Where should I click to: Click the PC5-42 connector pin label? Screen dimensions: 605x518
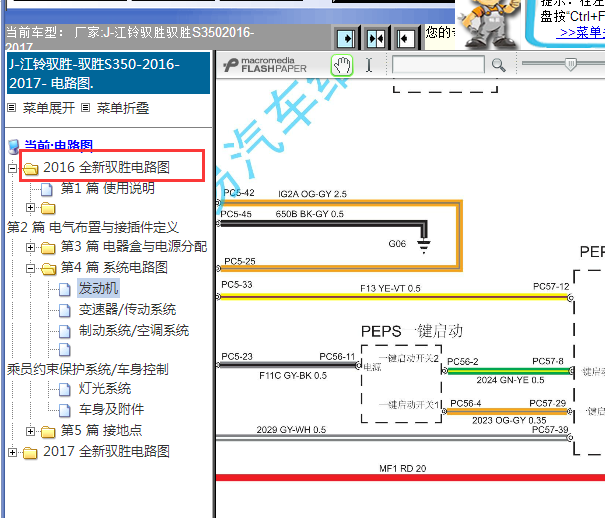coord(239,193)
